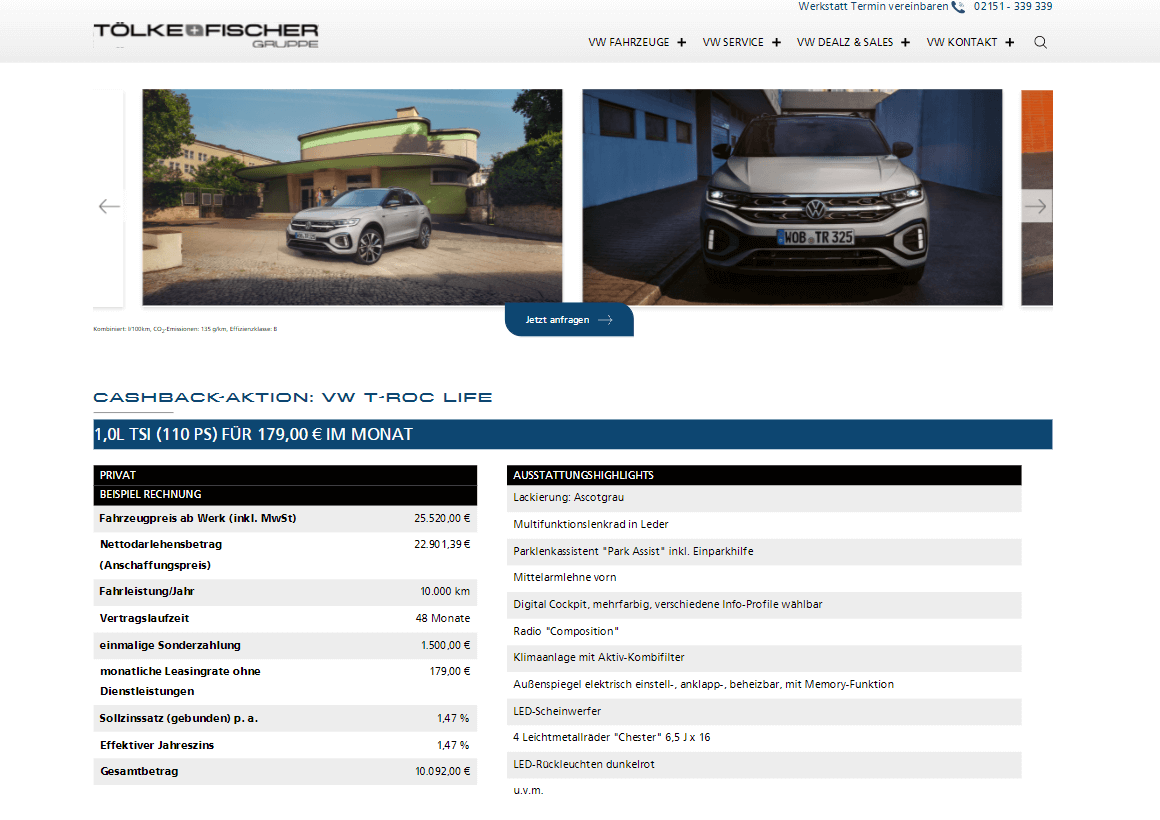
Task: Show previous image with left carousel arrow
Action: (109, 206)
